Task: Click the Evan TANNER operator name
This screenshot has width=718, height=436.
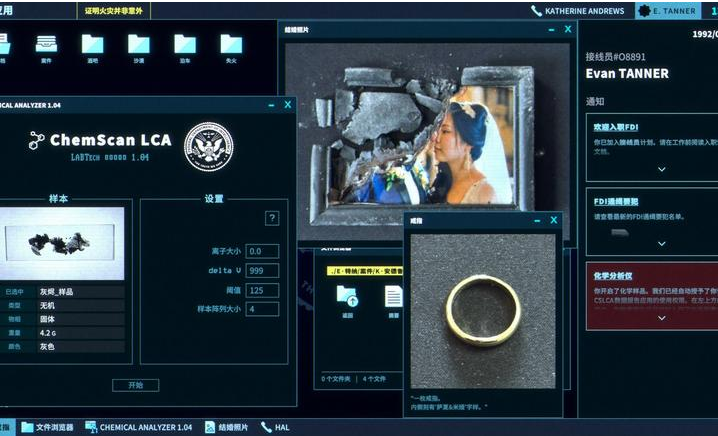Action: [627, 73]
